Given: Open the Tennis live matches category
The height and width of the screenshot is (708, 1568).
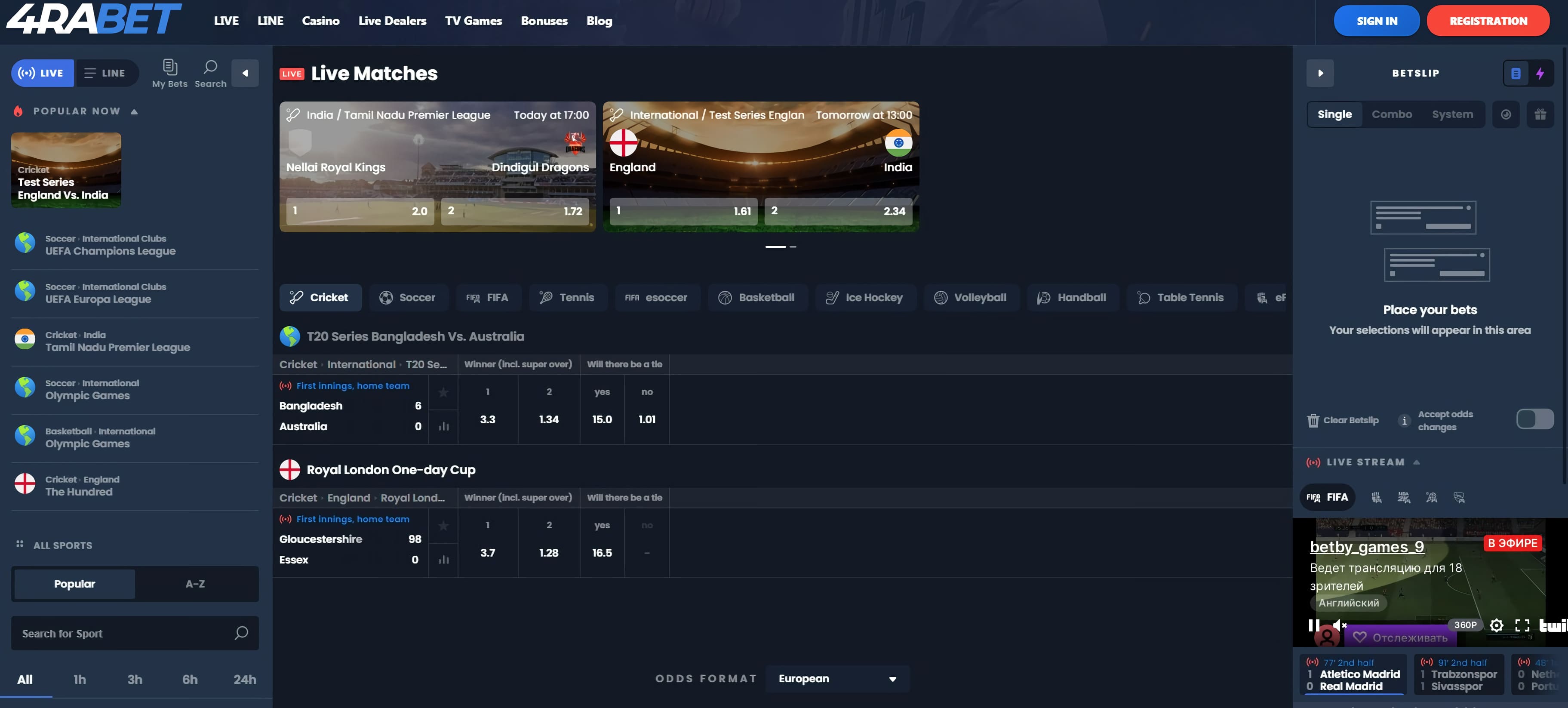Looking at the screenshot, I should (x=567, y=298).
